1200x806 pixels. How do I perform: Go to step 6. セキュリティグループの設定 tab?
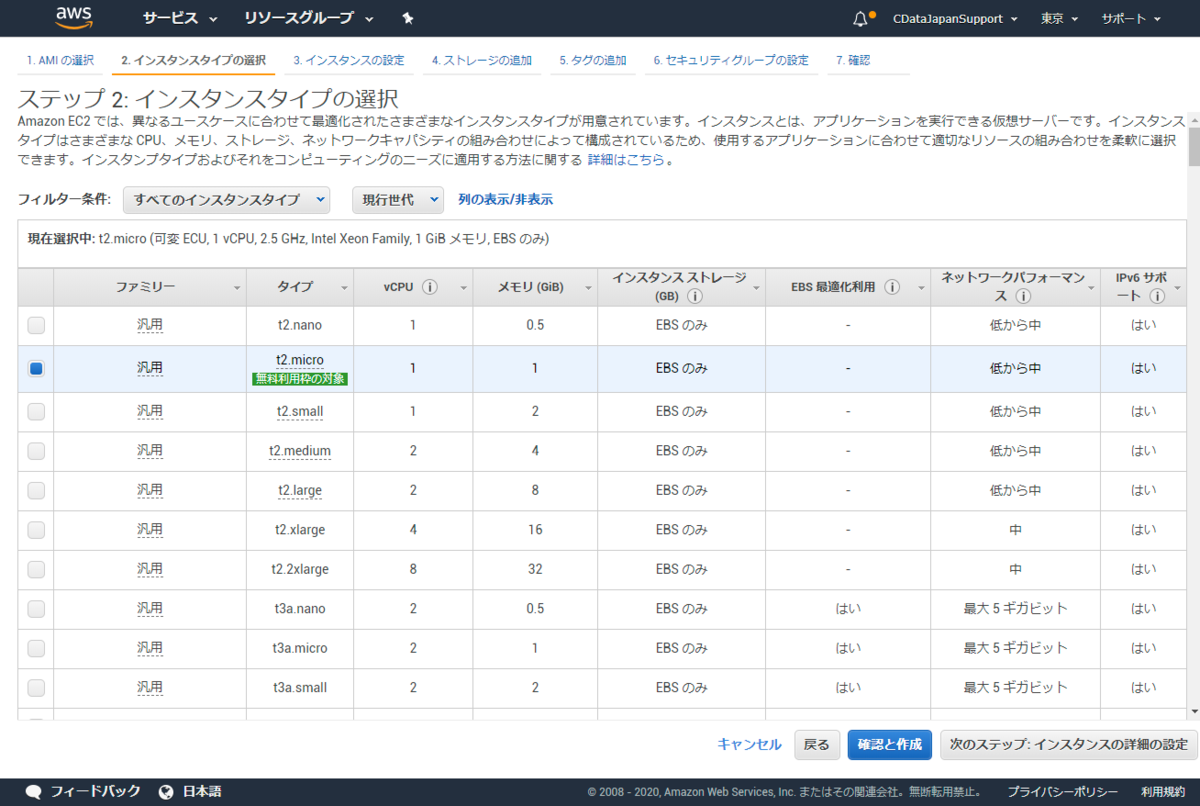(x=731, y=61)
